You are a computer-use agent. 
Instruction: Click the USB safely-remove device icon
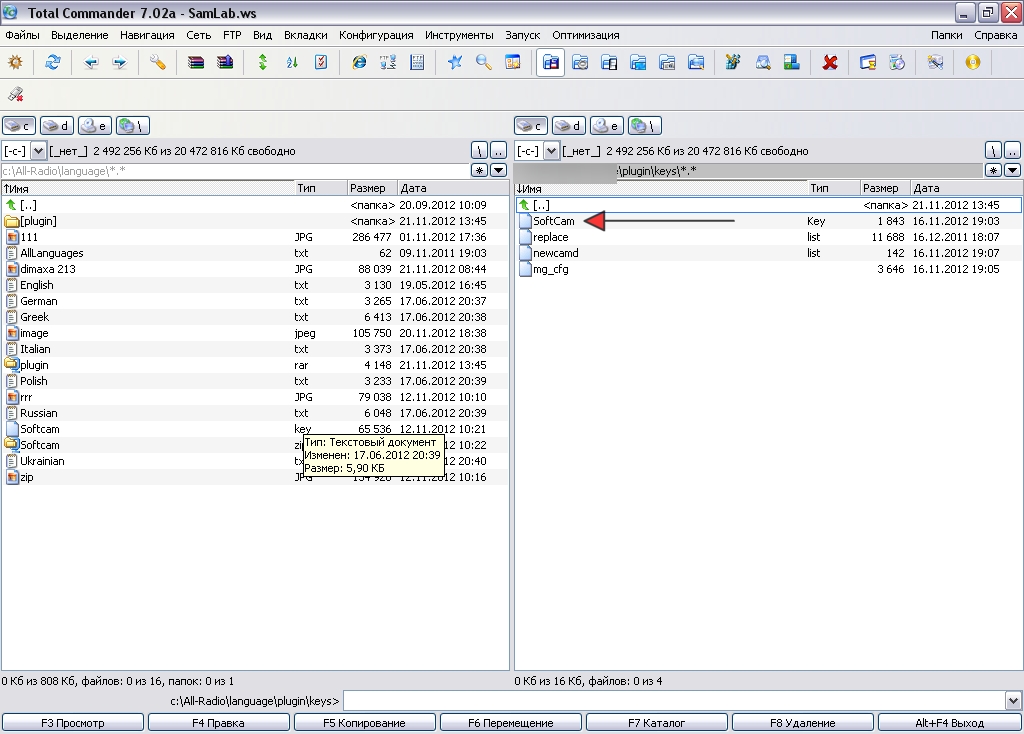[x=16, y=95]
